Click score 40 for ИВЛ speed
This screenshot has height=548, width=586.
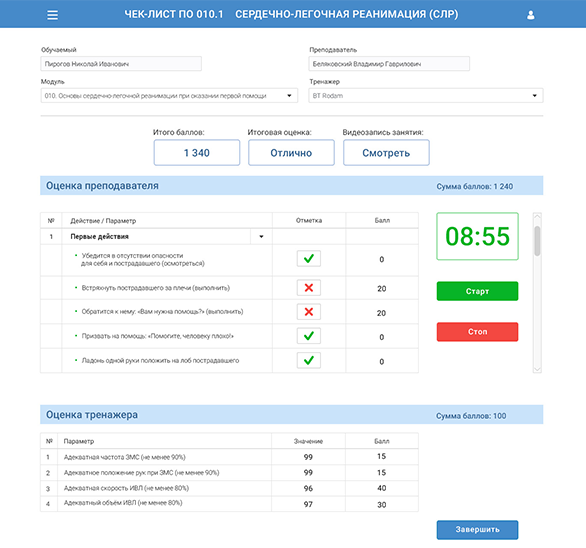tap(382, 488)
